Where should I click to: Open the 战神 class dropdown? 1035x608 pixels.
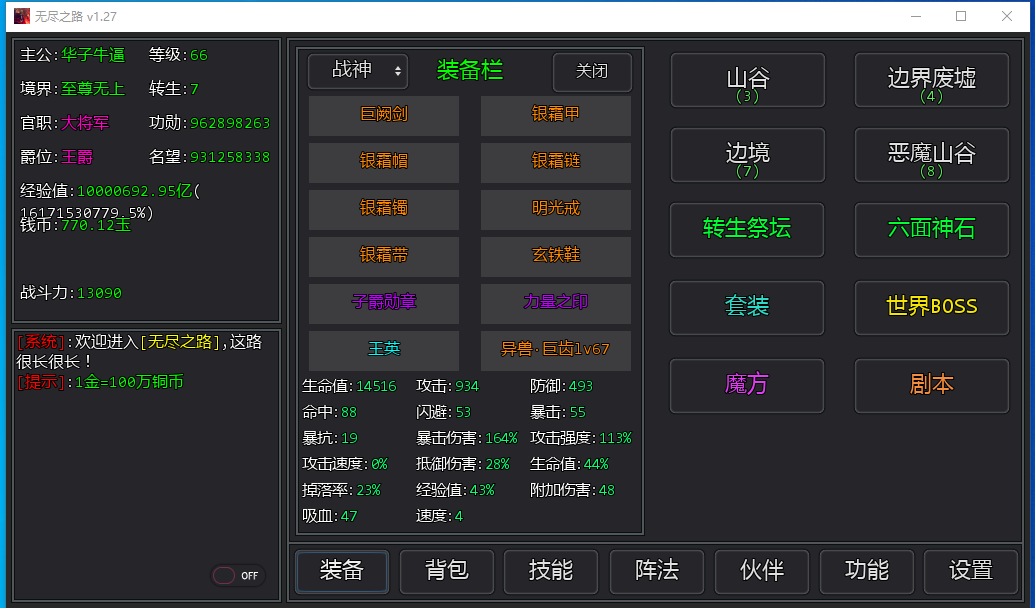(357, 71)
